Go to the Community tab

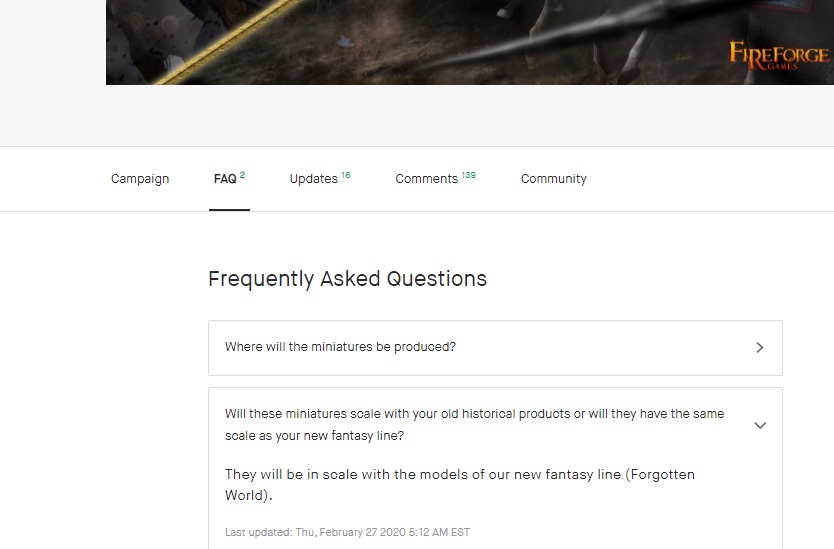tap(553, 179)
